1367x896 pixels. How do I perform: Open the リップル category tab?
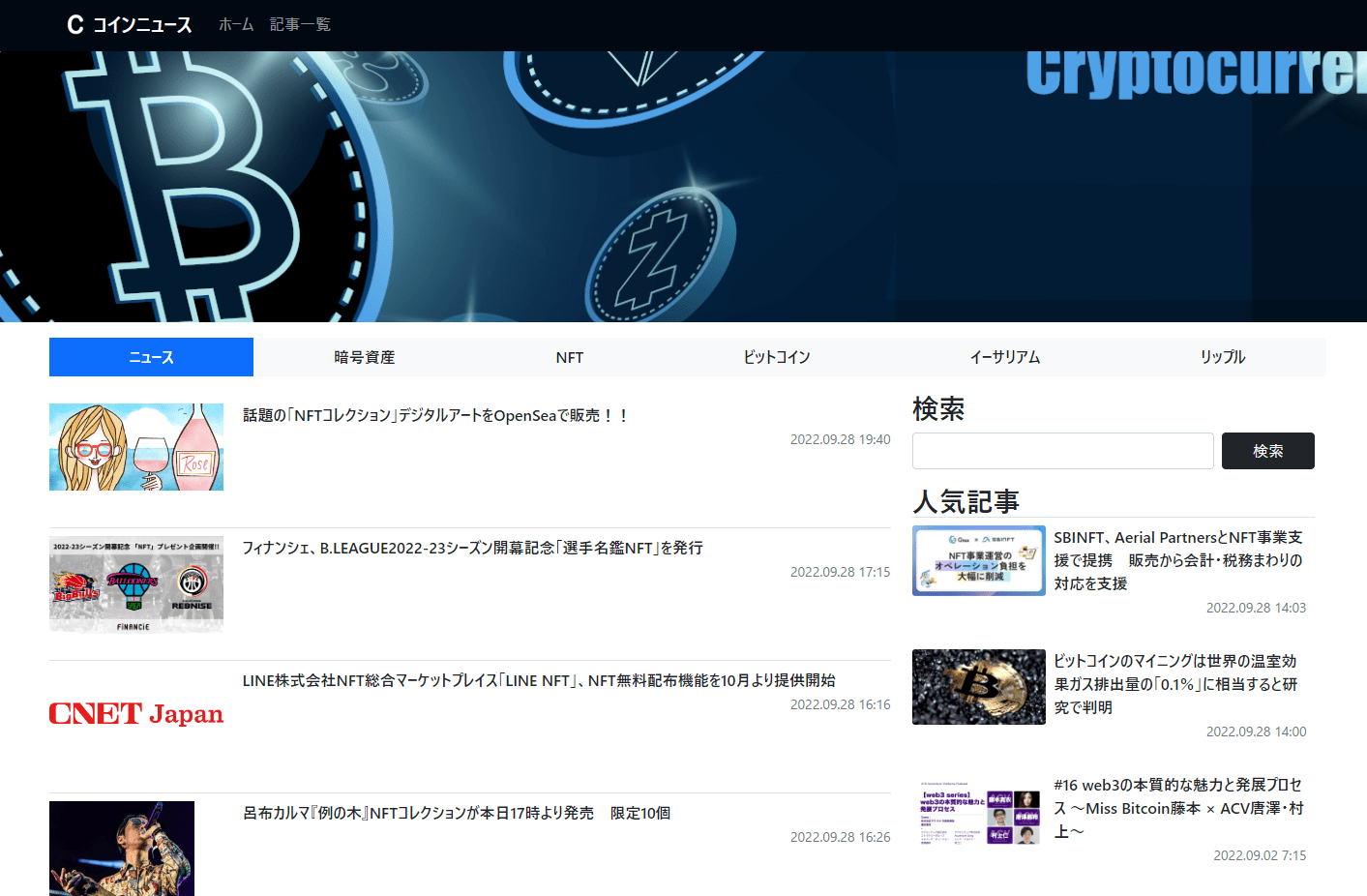1222,357
